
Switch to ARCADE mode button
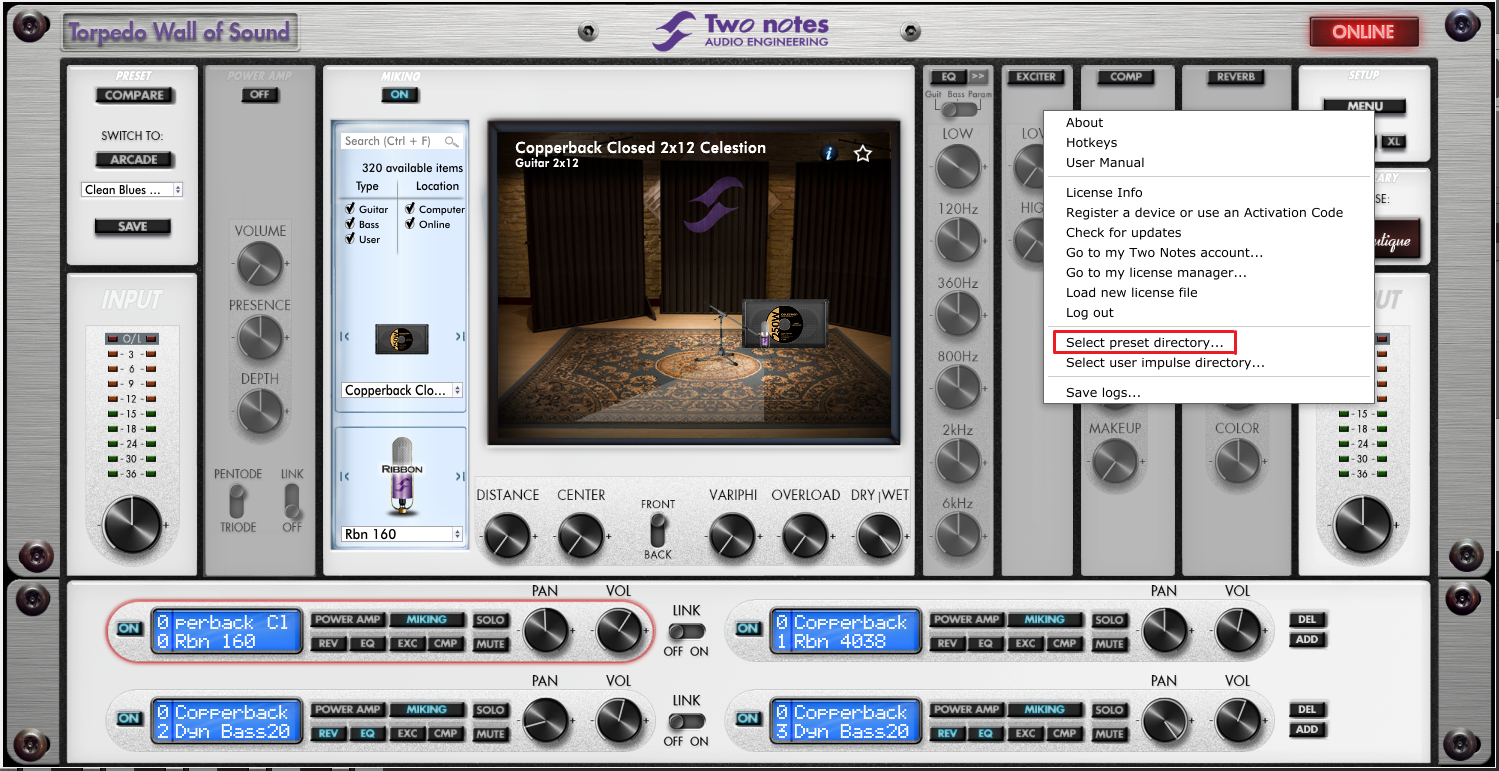click(x=134, y=160)
